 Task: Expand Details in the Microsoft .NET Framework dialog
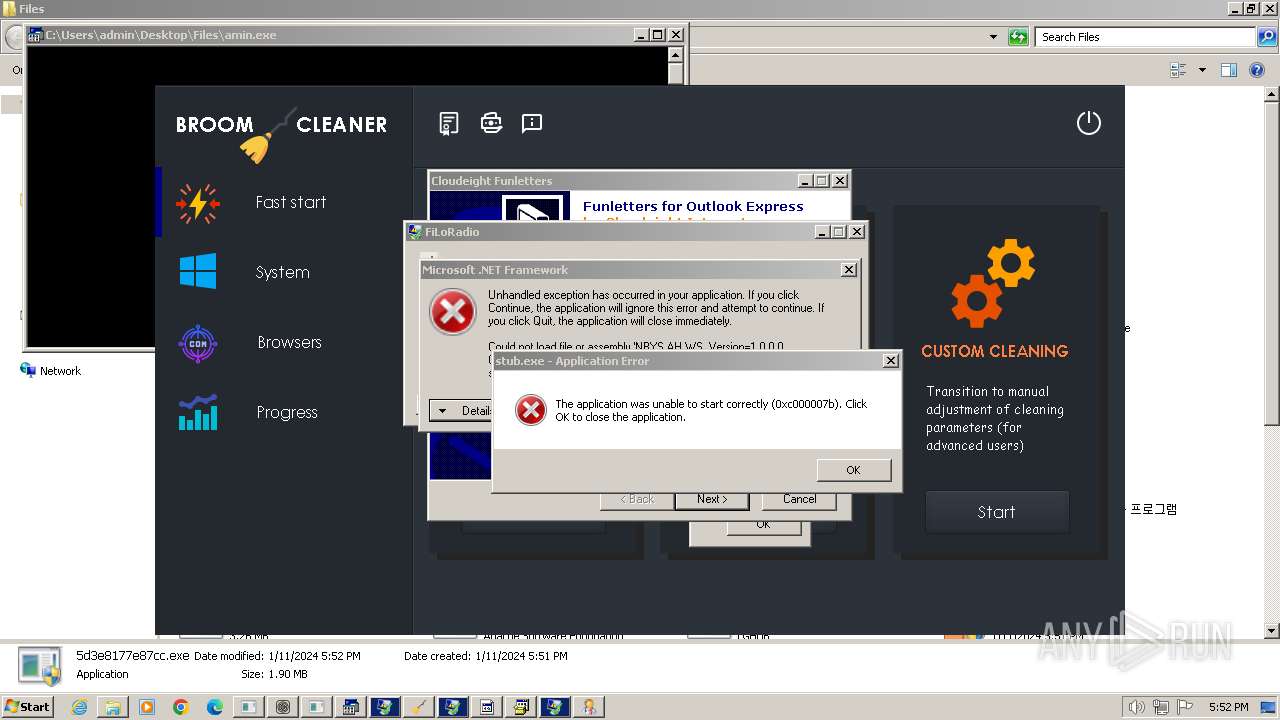coord(460,411)
